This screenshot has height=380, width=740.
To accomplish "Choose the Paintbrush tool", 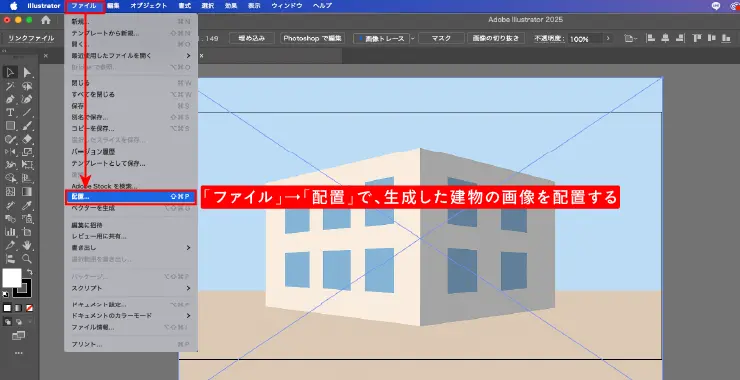I will pos(27,126).
